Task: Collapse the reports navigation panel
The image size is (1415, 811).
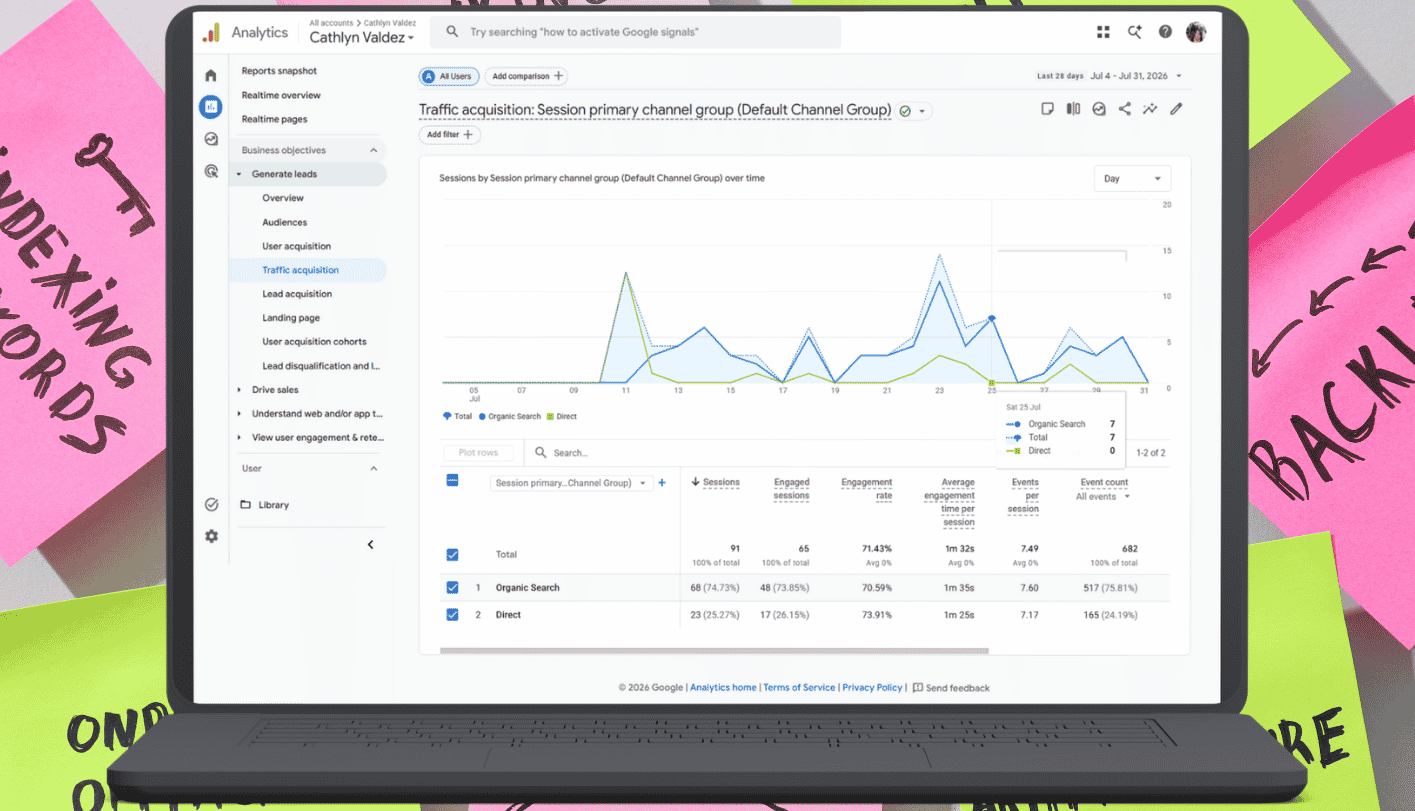Action: pos(370,545)
